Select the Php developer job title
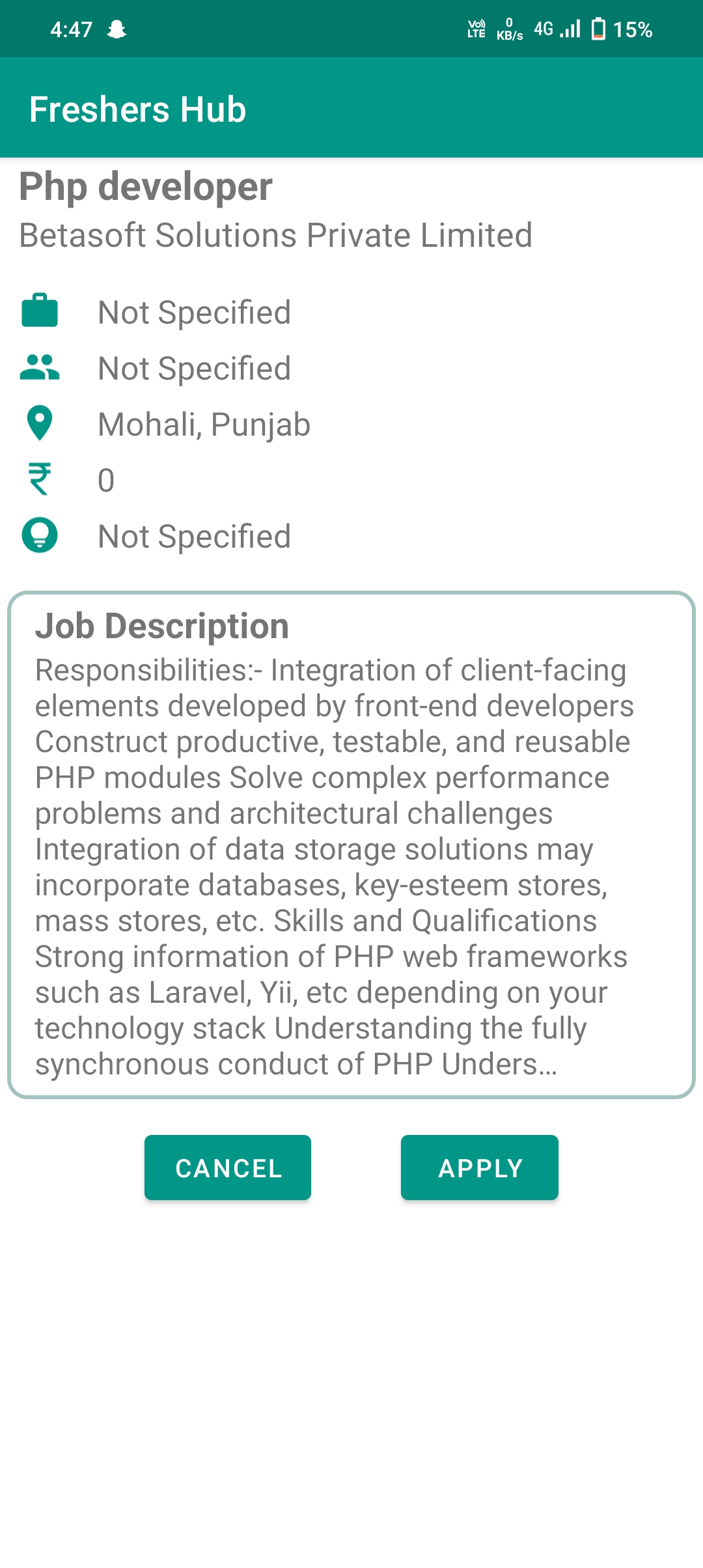 click(x=146, y=187)
